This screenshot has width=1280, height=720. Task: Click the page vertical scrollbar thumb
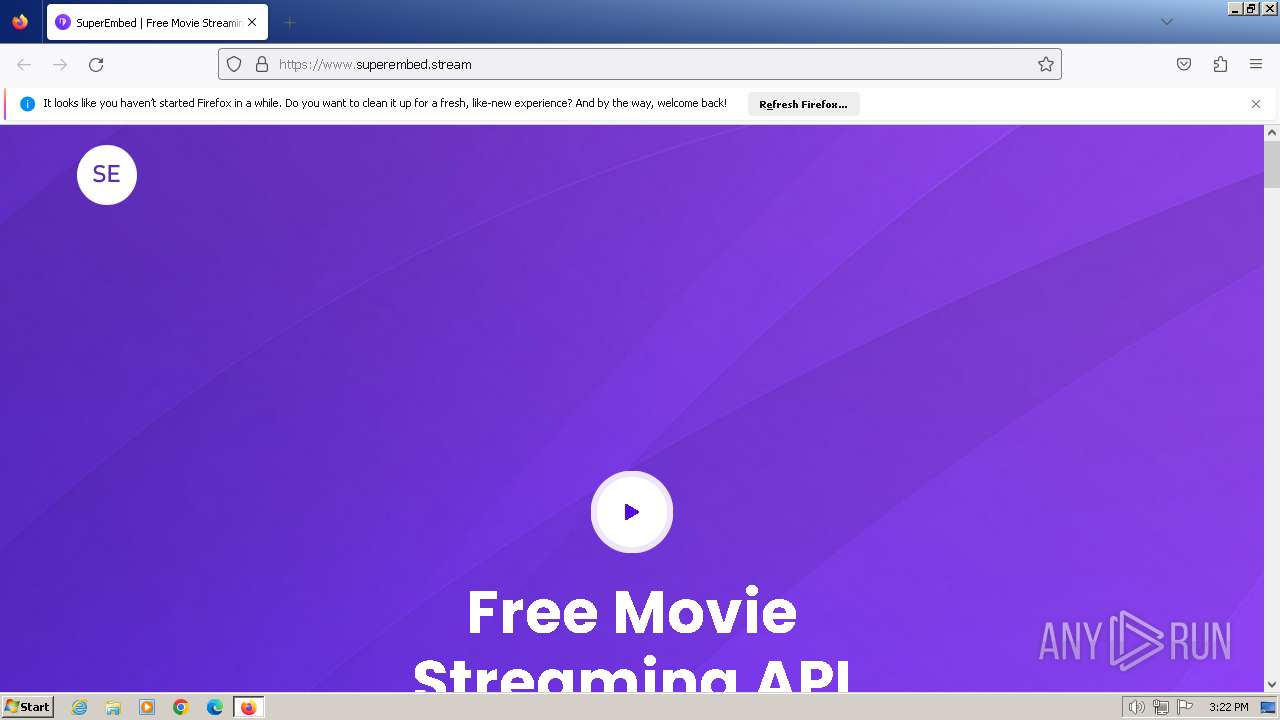click(1272, 165)
